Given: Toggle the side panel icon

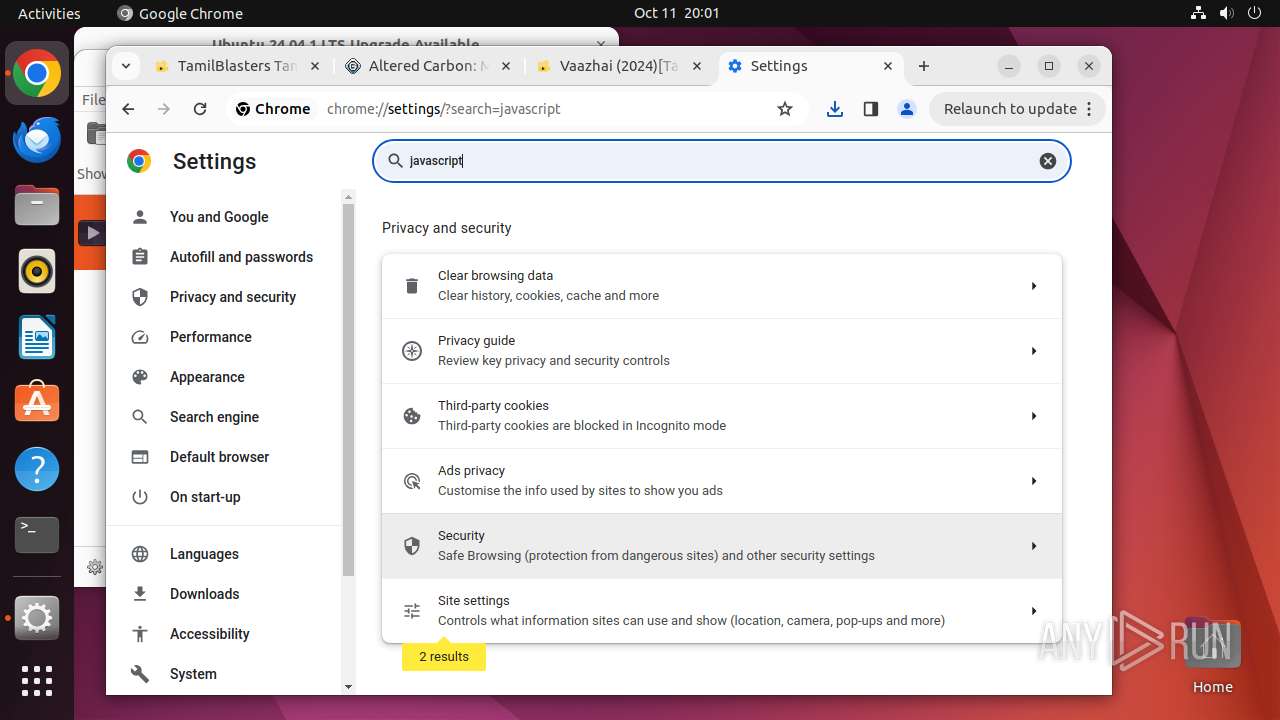Looking at the screenshot, I should 871,109.
